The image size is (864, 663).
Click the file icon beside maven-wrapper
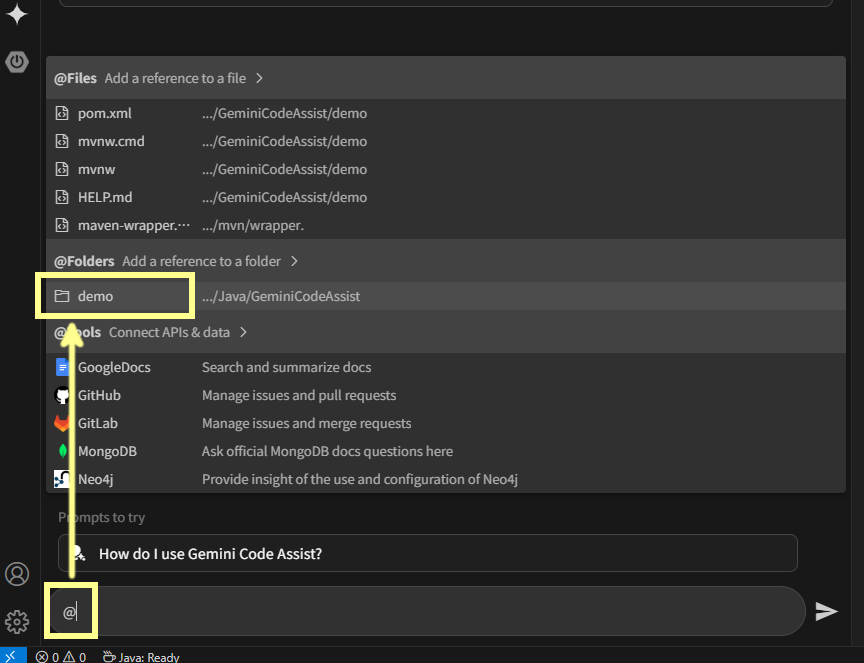[x=62, y=225]
